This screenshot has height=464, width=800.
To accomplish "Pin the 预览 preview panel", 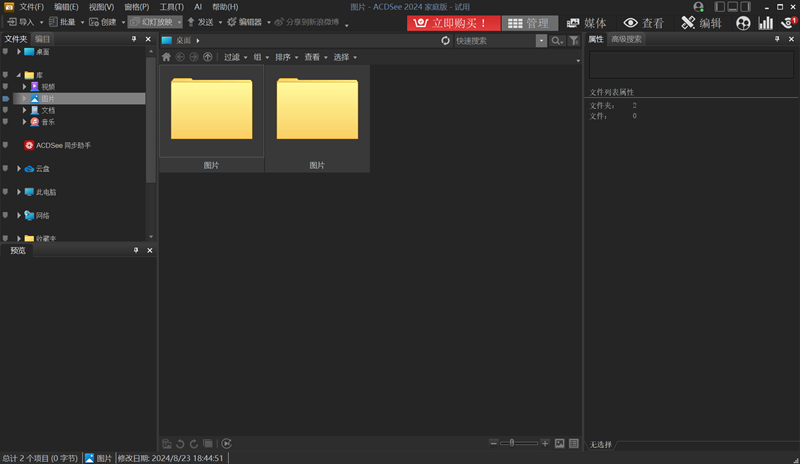I will click(135, 250).
